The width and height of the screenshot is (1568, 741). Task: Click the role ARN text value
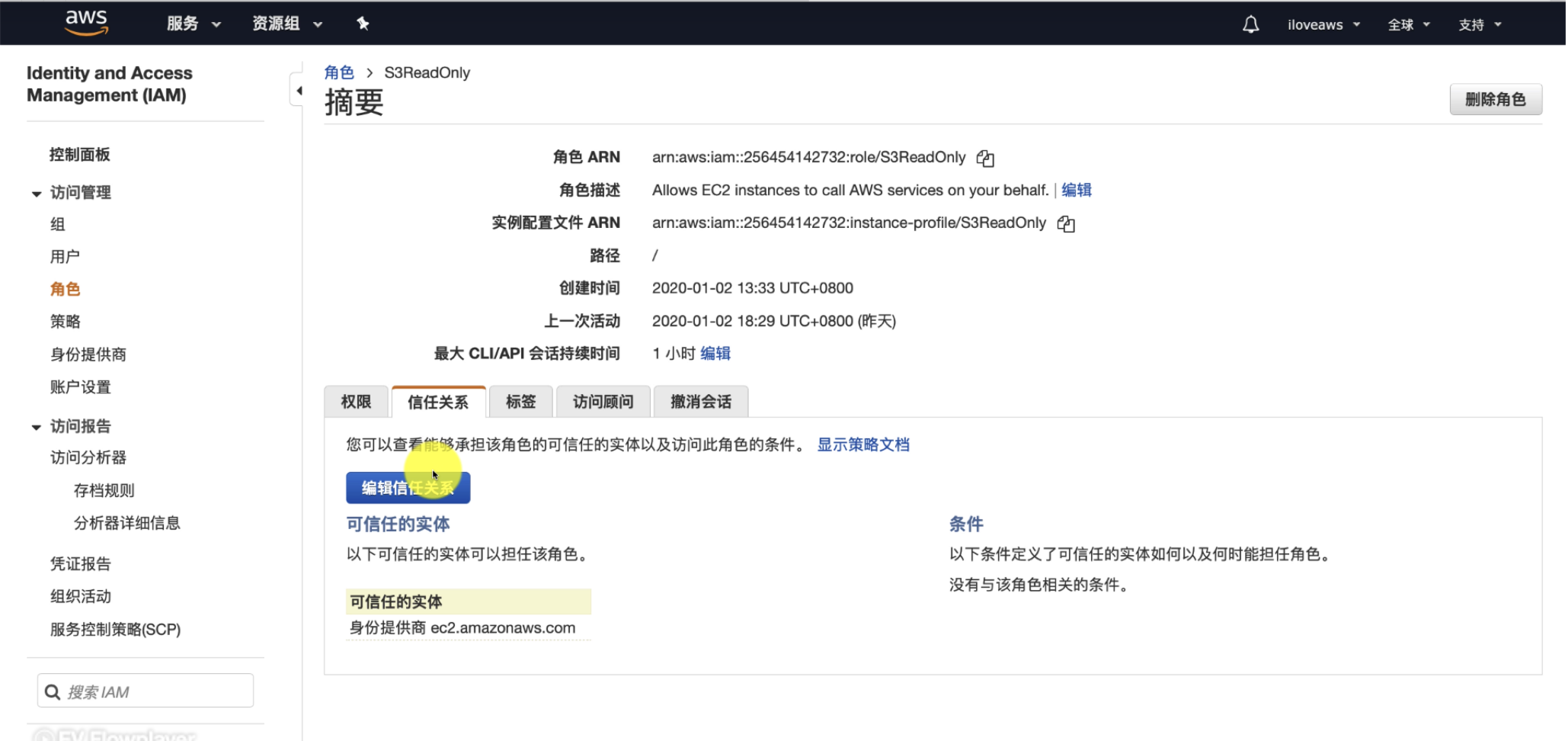(809, 157)
